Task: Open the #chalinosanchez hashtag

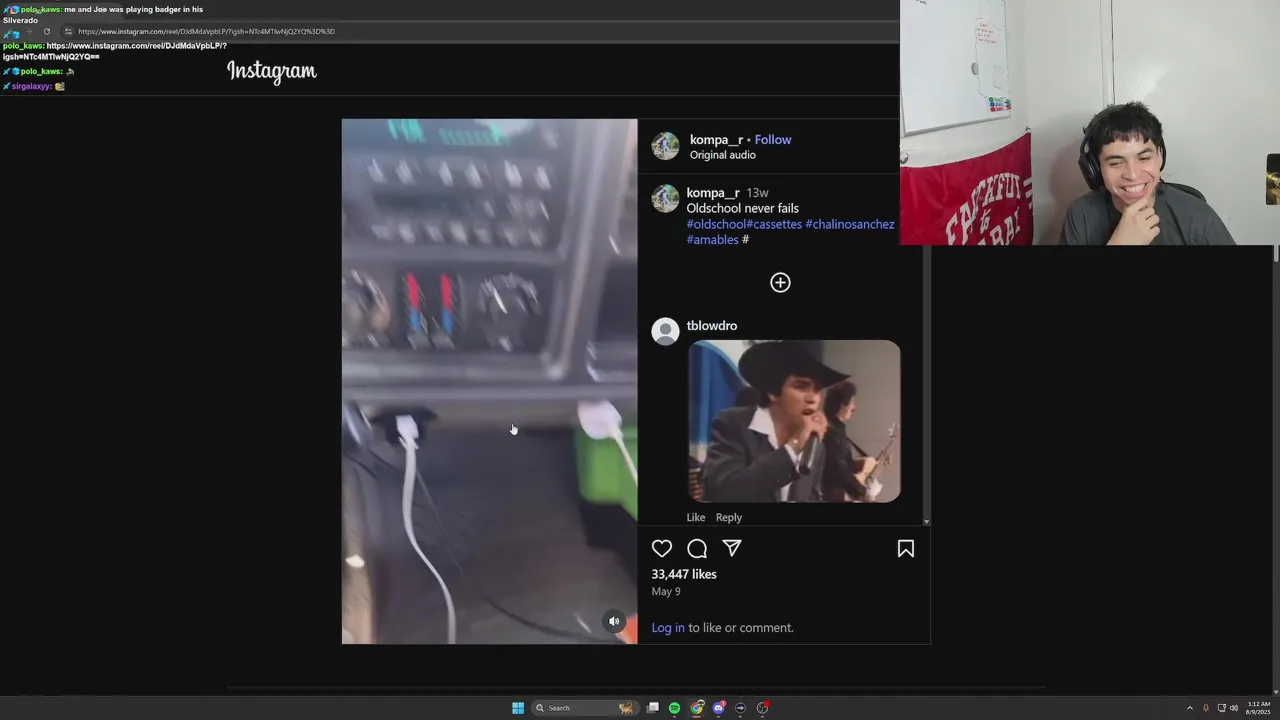Action: tap(850, 224)
